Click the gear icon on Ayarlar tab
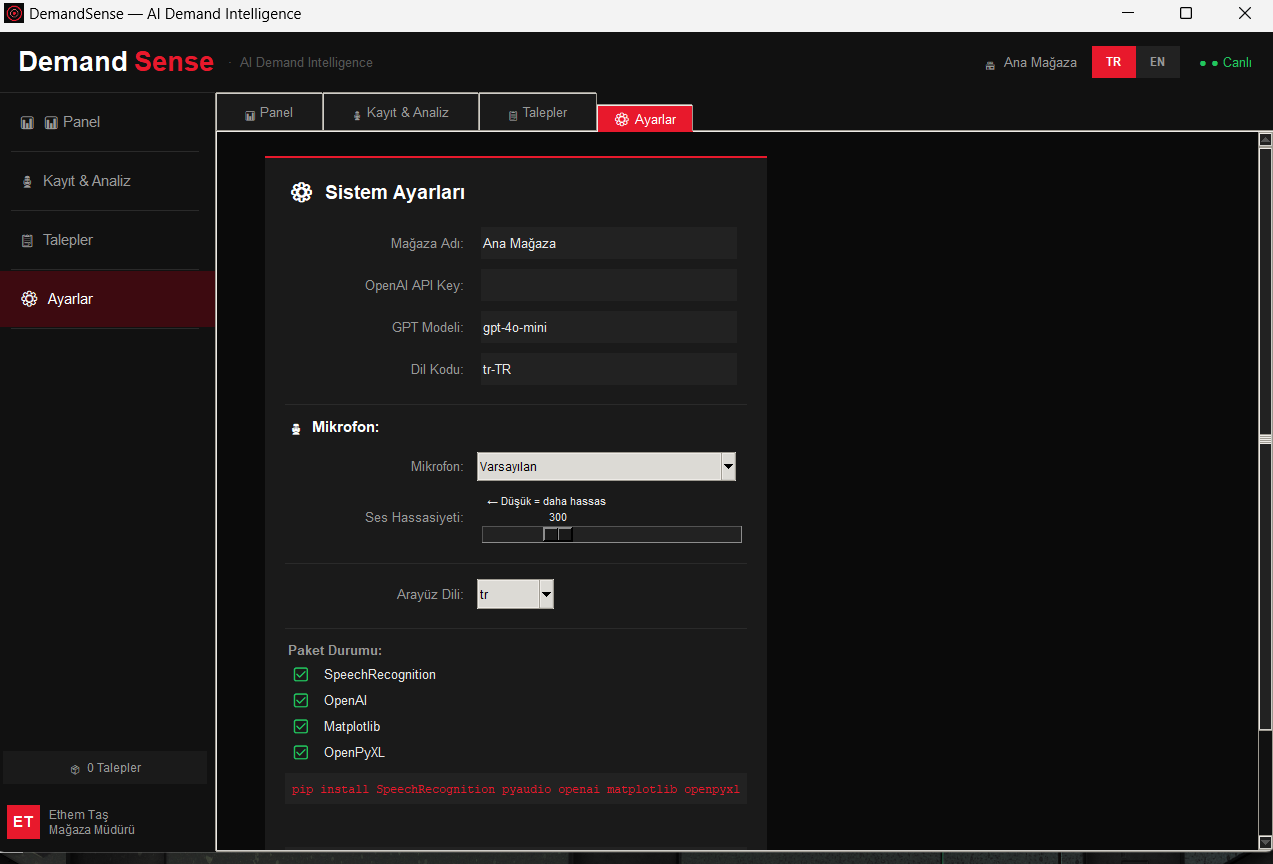1273x864 pixels. (622, 120)
